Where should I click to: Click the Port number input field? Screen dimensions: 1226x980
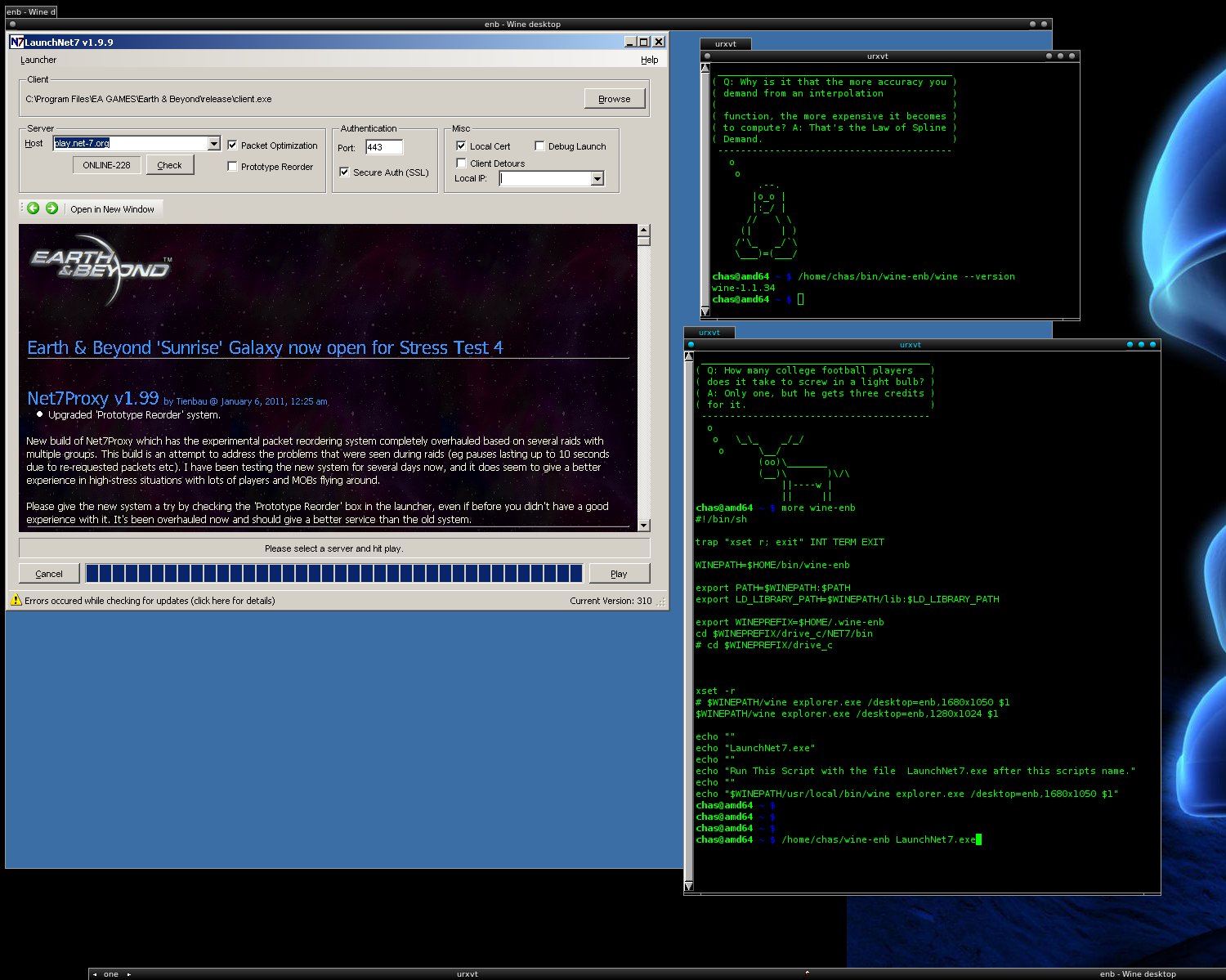[x=383, y=147]
